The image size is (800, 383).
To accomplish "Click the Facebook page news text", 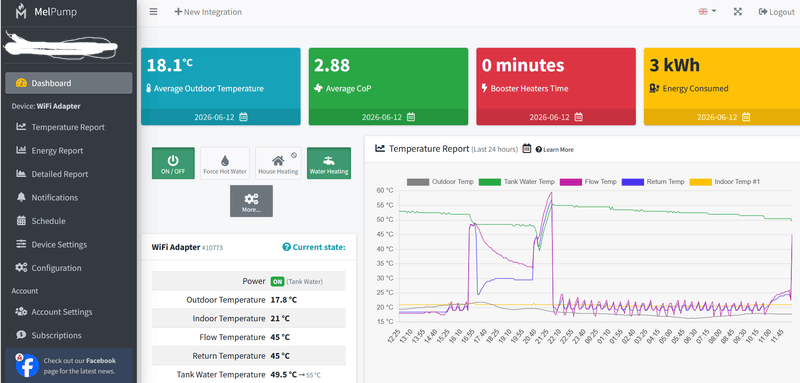I will (x=80, y=366).
